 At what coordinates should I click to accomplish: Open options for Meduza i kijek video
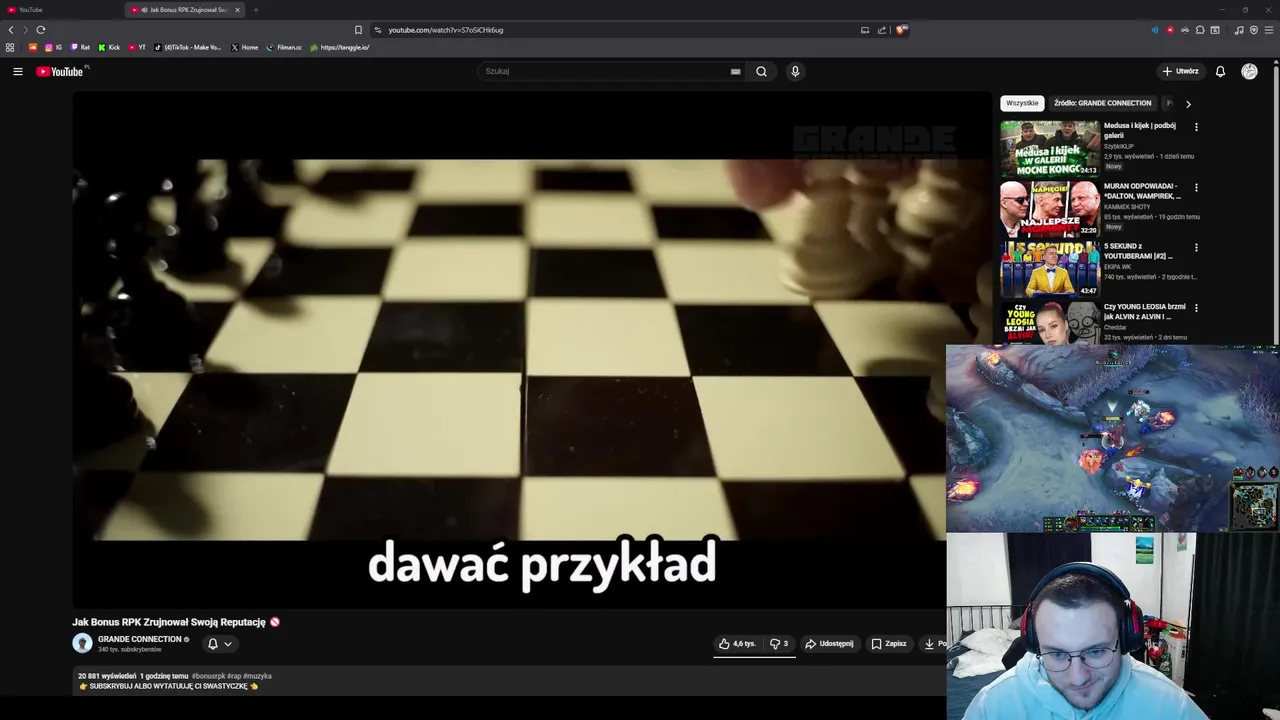point(1196,127)
